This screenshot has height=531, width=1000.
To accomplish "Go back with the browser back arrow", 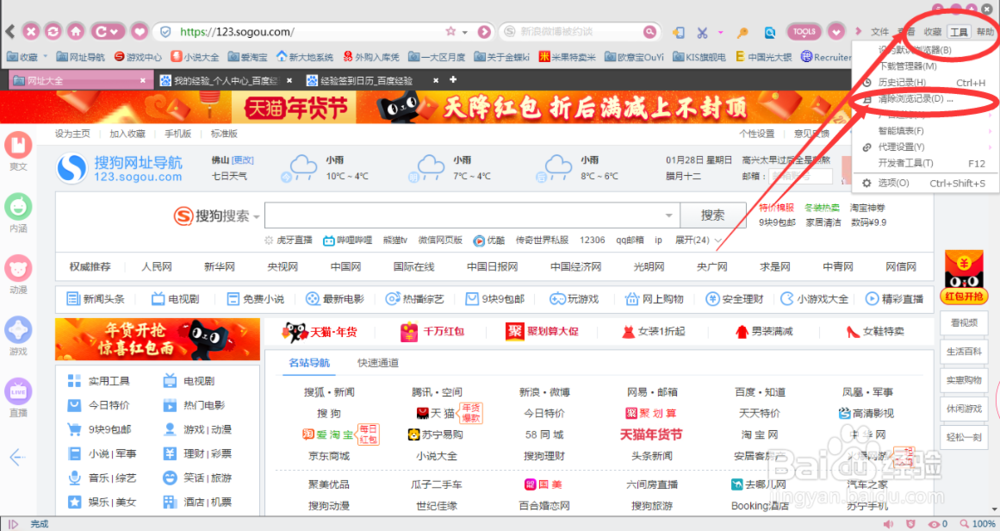I will coord(10,31).
